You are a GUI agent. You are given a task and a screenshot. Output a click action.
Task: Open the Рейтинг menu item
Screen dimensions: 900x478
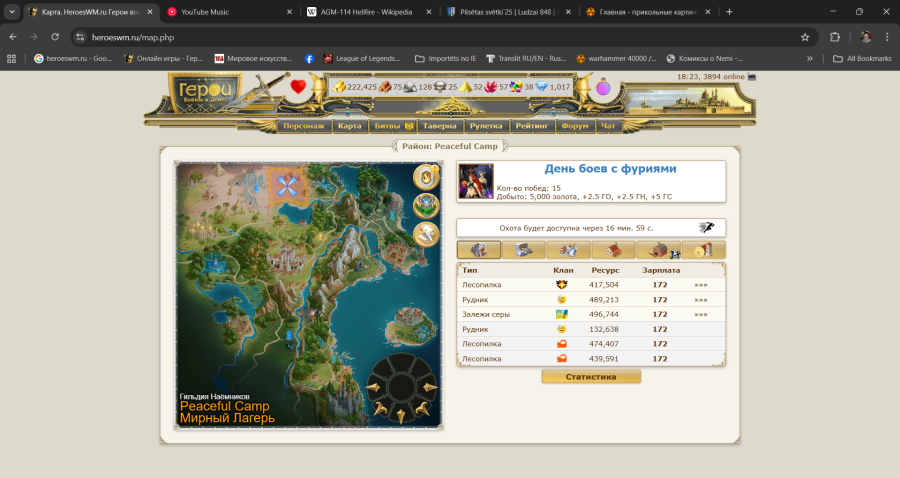[x=532, y=126]
